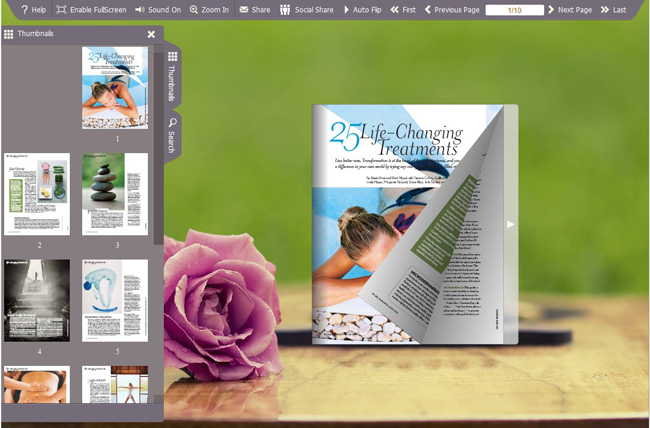Select page 4 dark thumbnail

point(37,301)
